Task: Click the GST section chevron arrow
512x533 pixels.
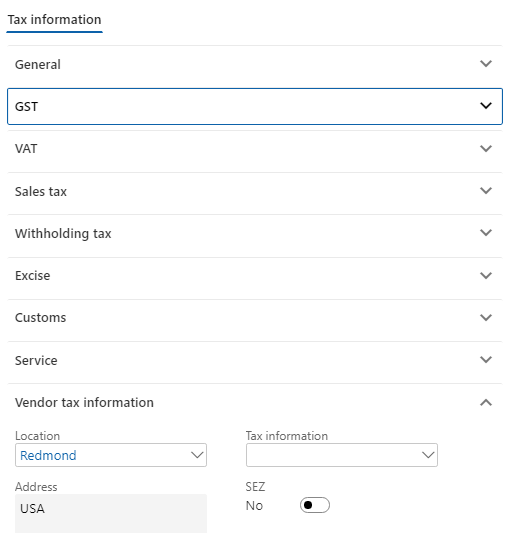Action: [x=486, y=106]
